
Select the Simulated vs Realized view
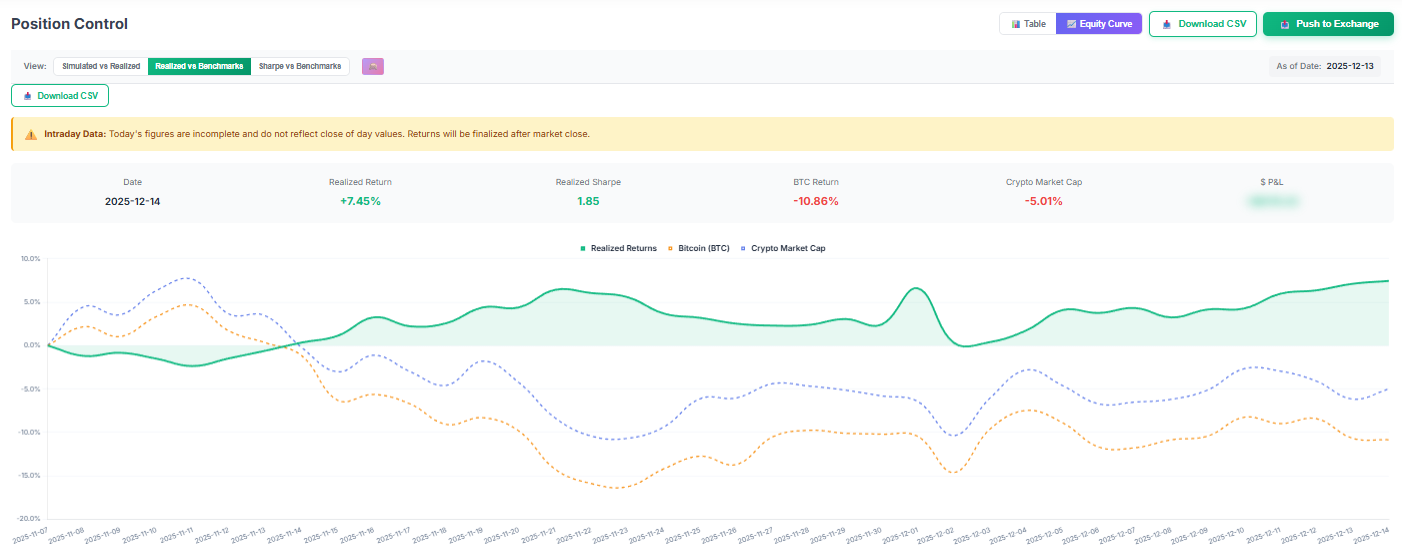101,66
